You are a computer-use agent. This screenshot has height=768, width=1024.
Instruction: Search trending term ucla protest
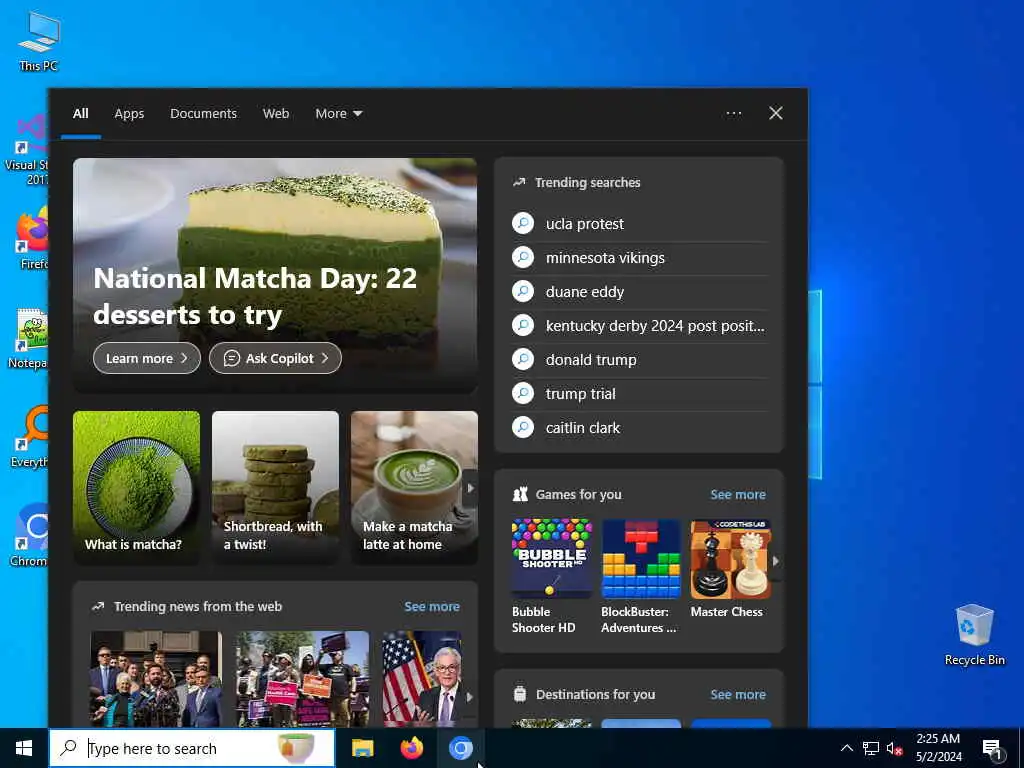[584, 223]
